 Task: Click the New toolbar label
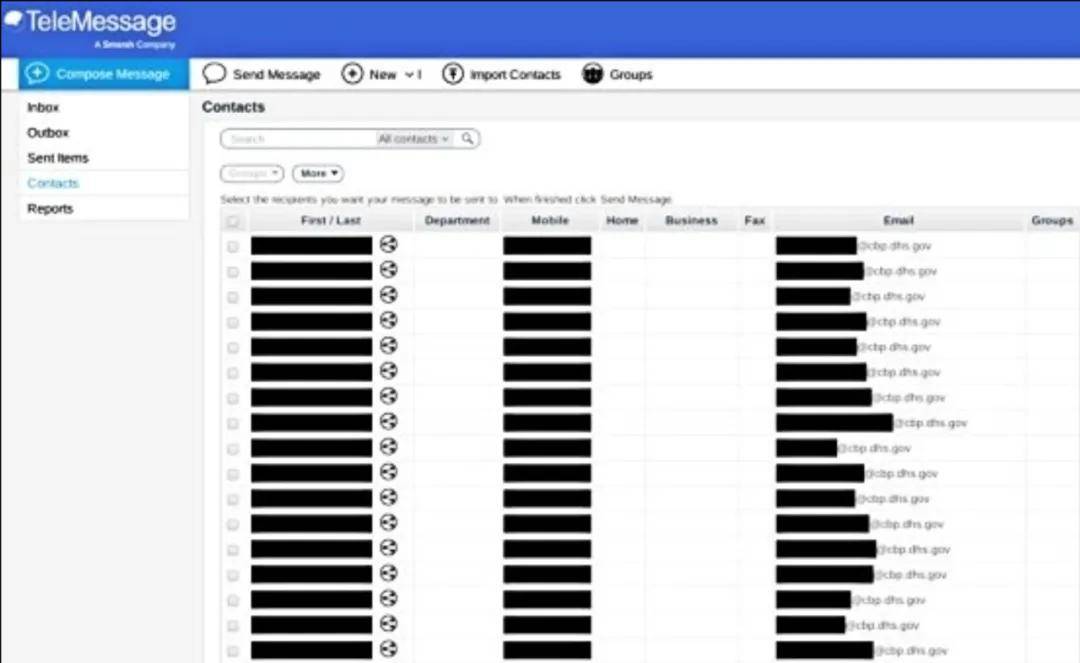click(383, 74)
